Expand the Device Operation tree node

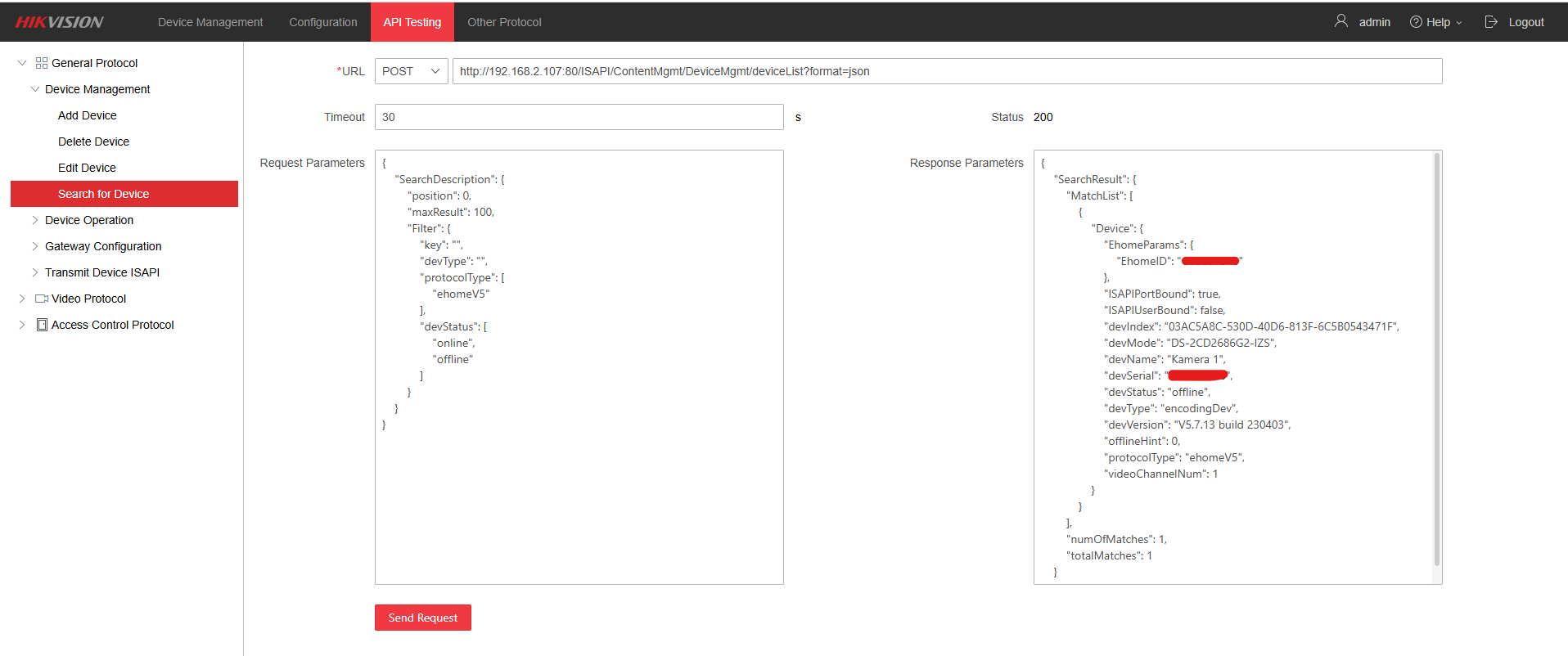35,220
